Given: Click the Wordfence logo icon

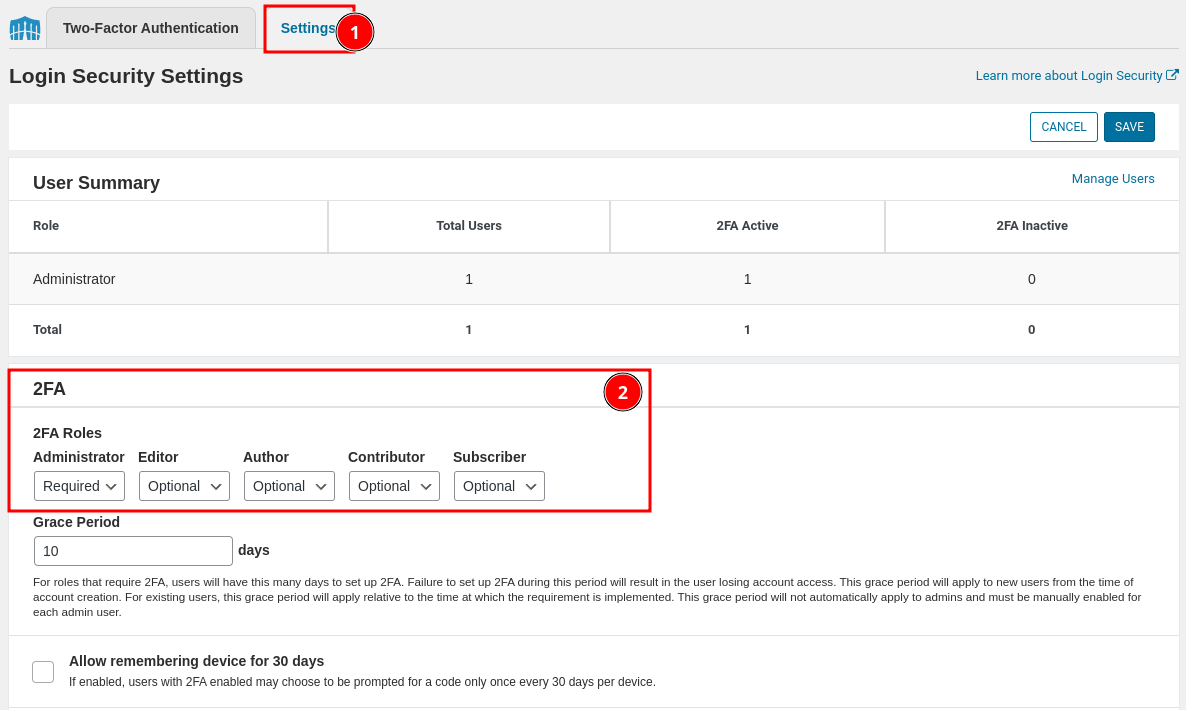Looking at the screenshot, I should click(x=25, y=28).
